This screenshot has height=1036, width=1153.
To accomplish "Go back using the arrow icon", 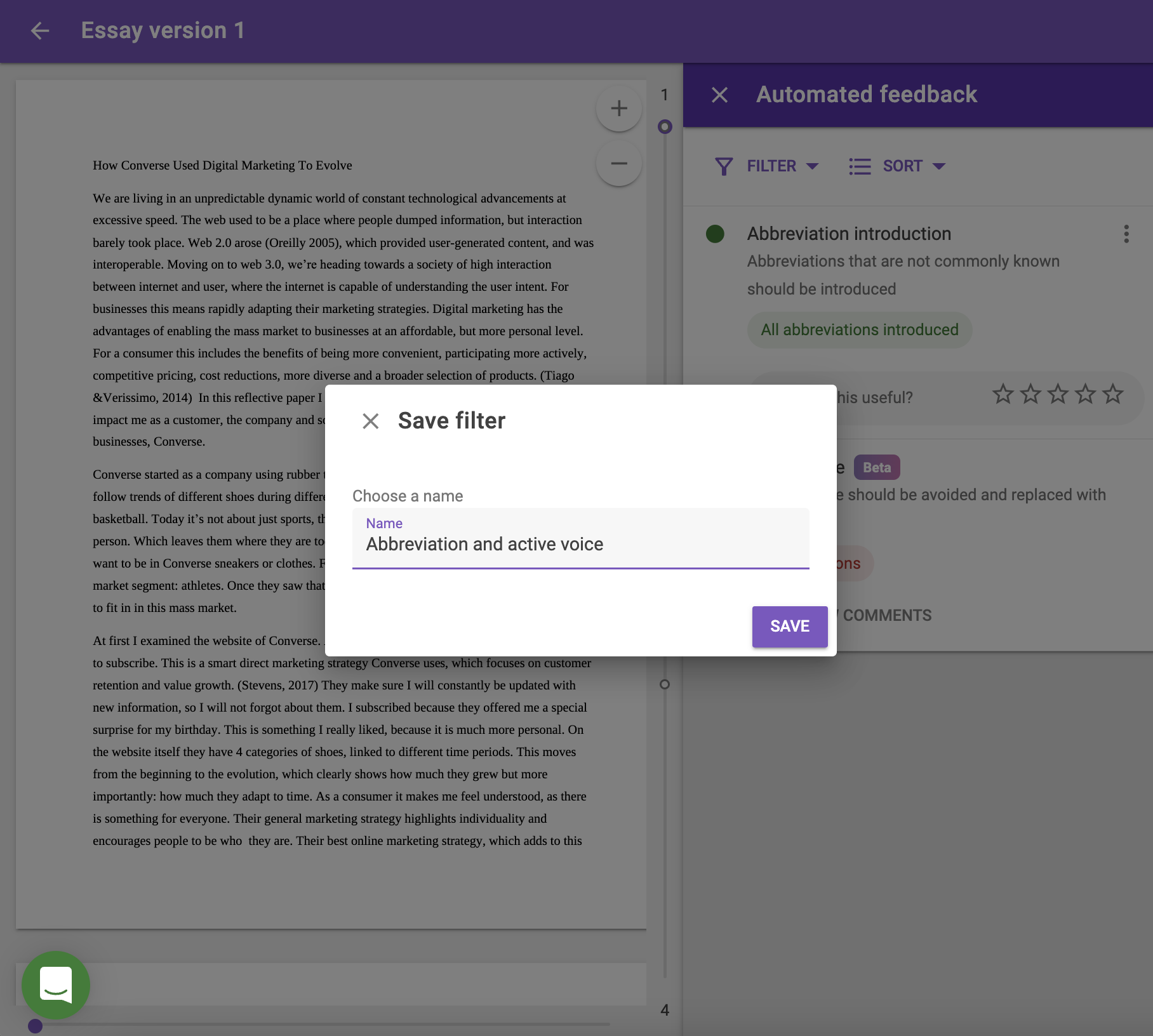I will tap(40, 30).
